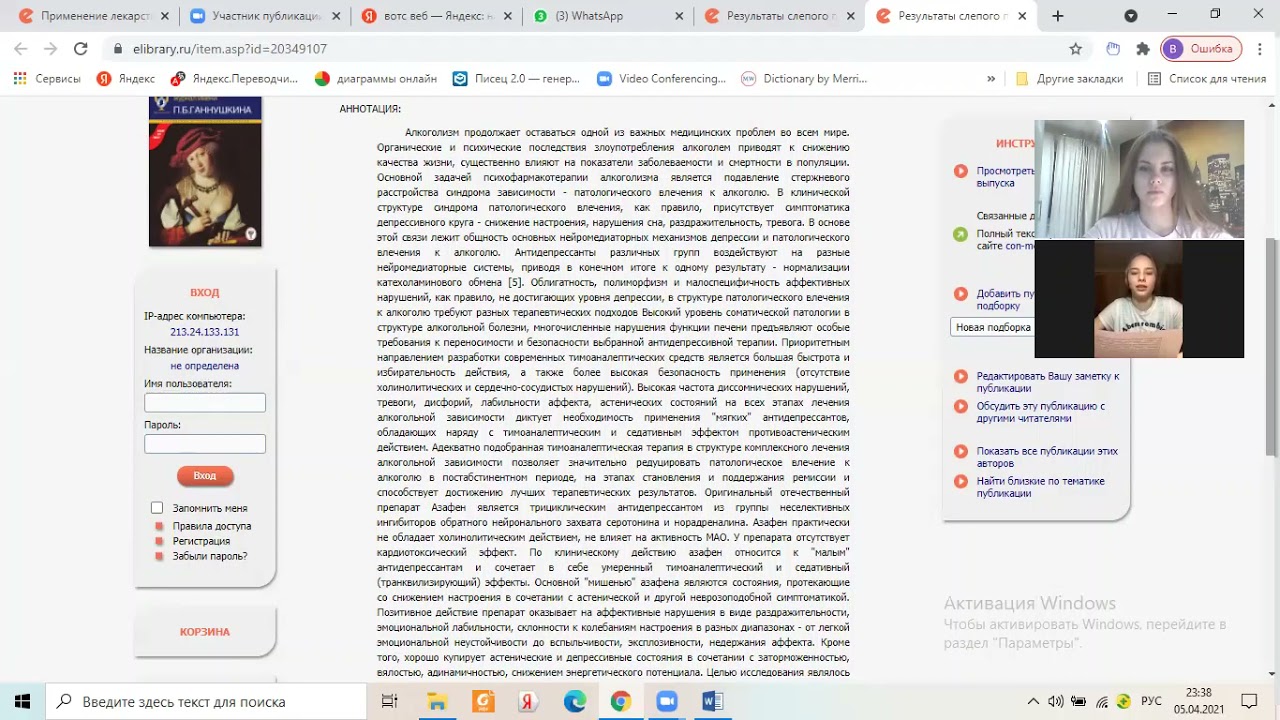Click the red 'Вход' login button
This screenshot has height=720, width=1280.
point(205,476)
